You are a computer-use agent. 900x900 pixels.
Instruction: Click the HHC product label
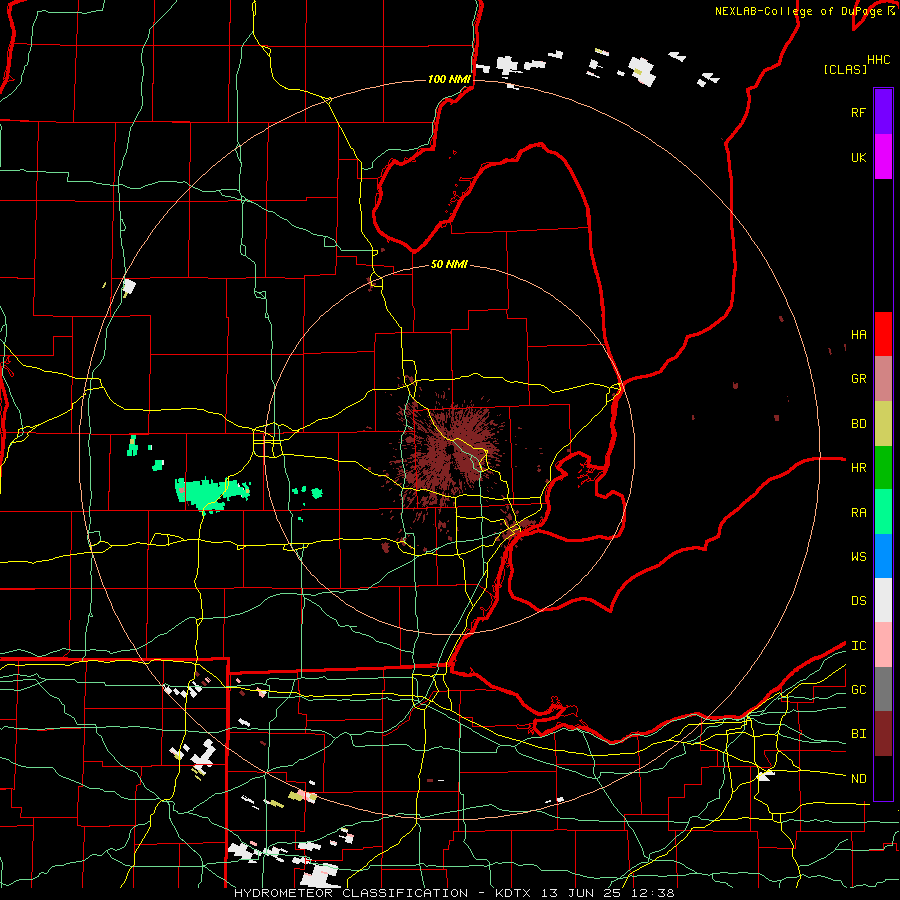pos(879,60)
